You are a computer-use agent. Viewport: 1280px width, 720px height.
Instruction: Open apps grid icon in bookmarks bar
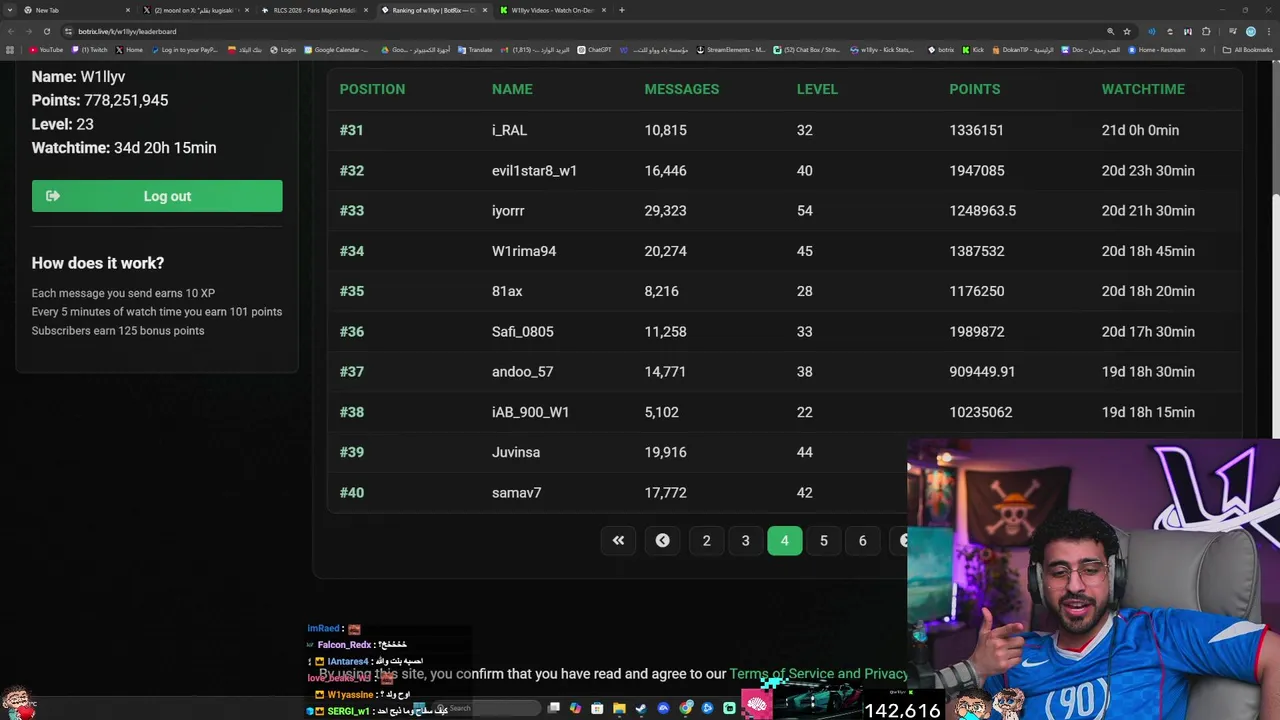pos(10,49)
